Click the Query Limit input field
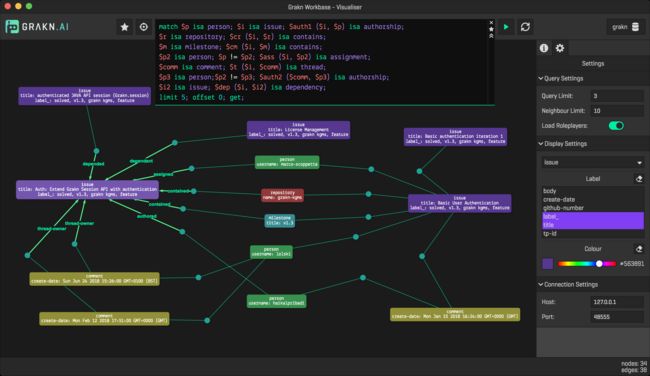 click(617, 96)
